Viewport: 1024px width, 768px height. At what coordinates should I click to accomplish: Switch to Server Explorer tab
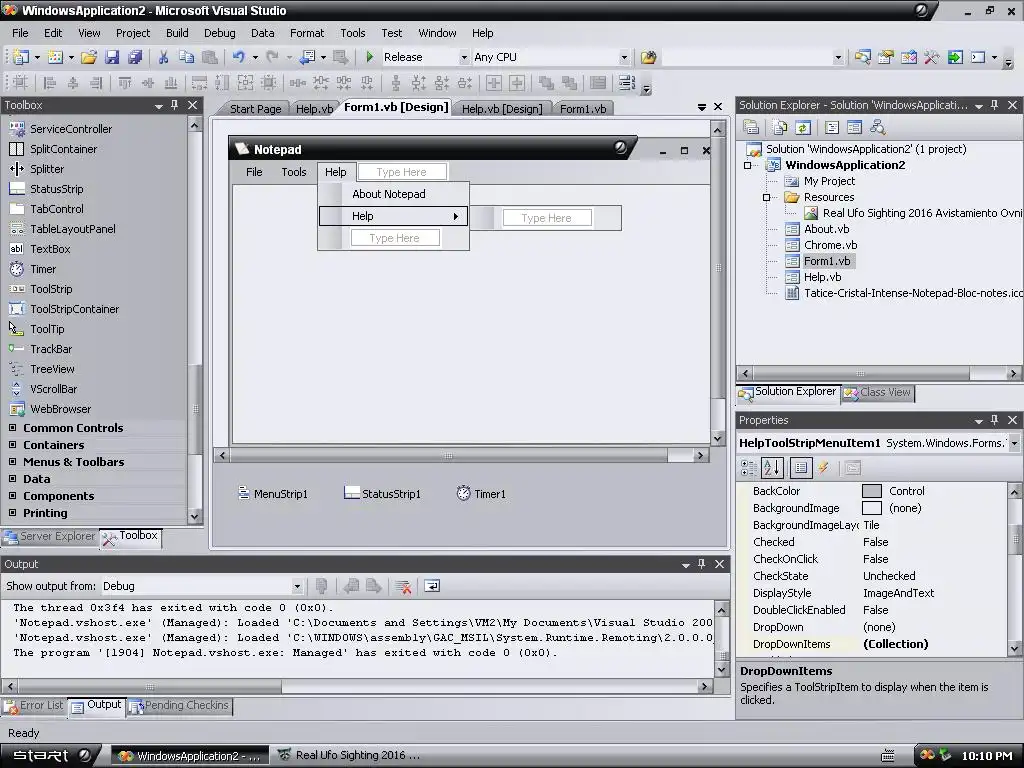[50, 536]
